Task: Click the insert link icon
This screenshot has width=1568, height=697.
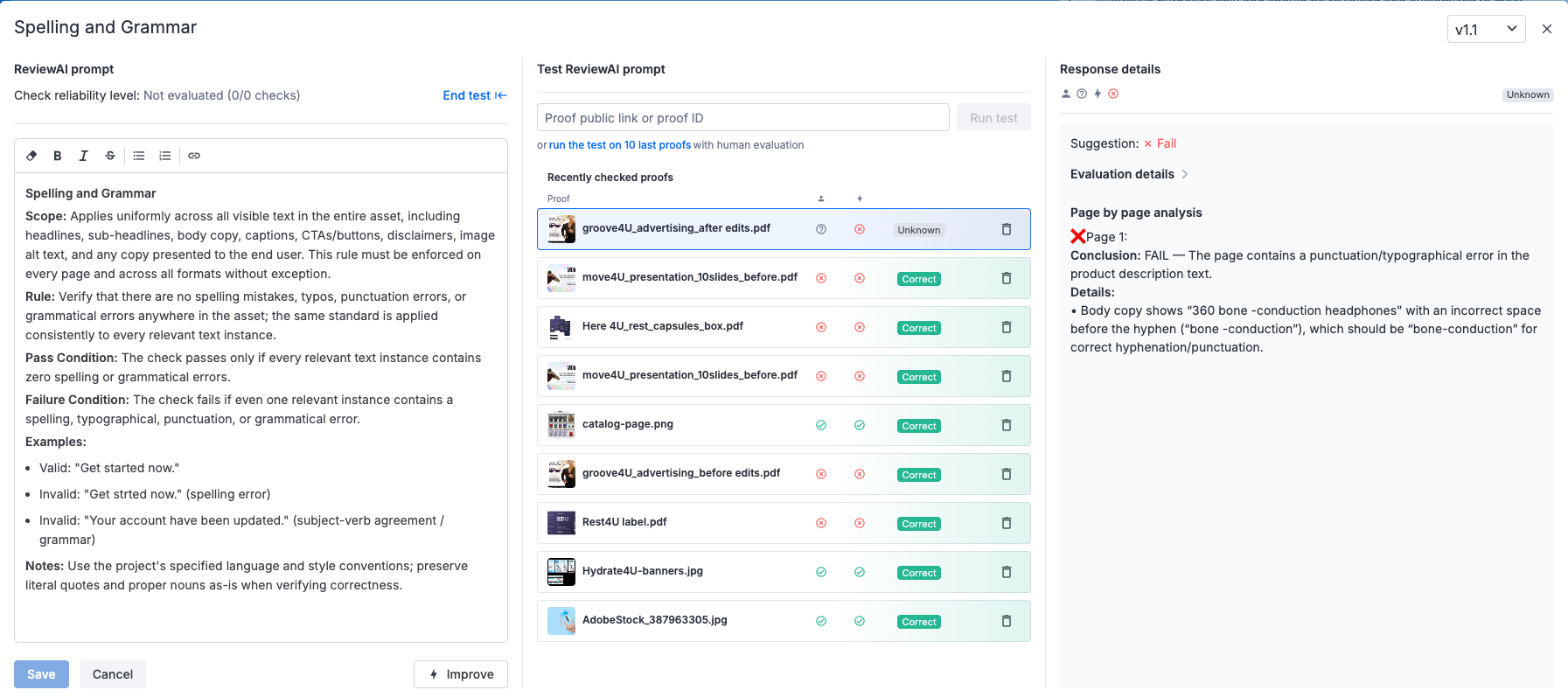Action: (194, 156)
